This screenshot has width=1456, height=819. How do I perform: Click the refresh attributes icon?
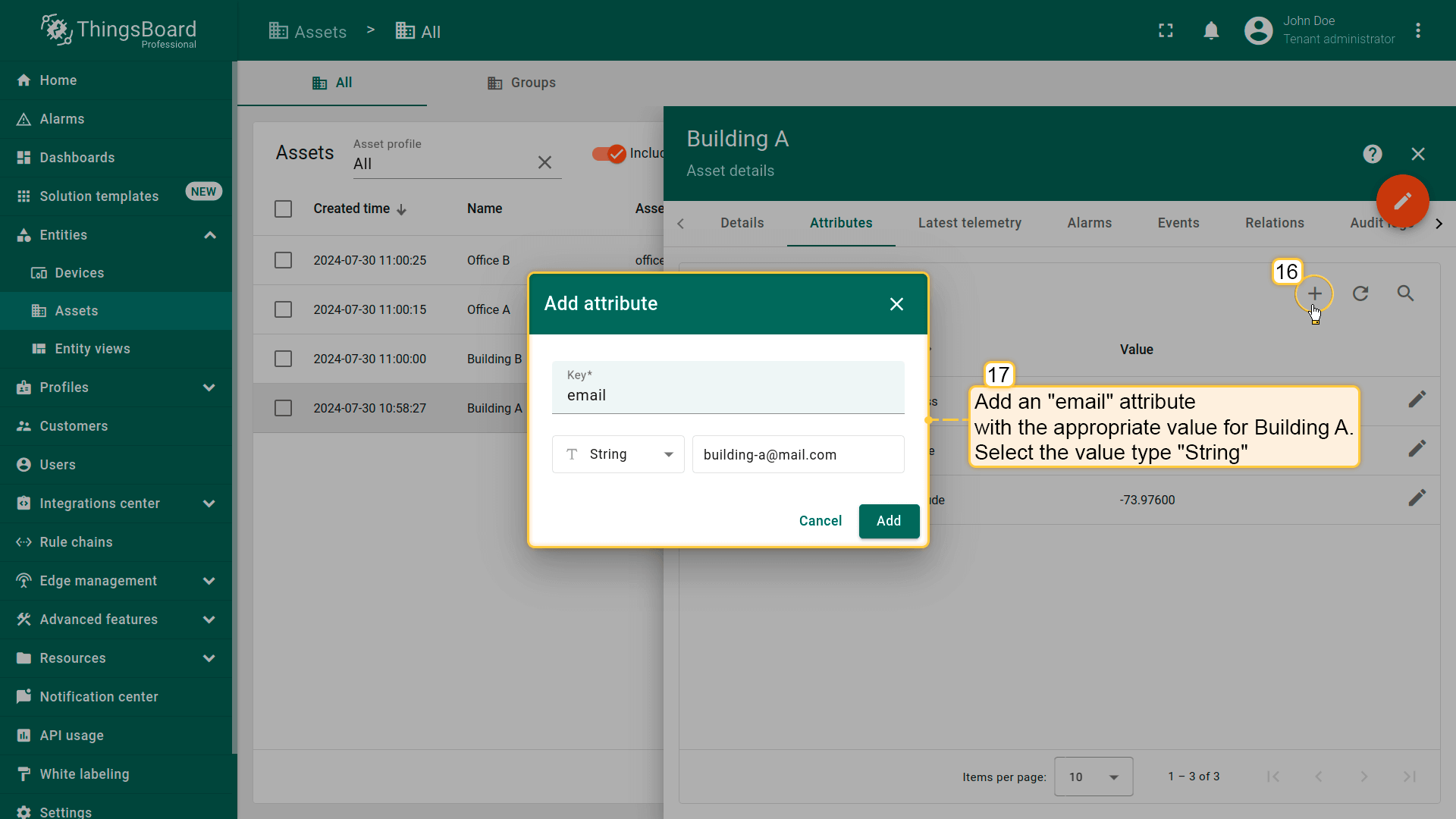pyautogui.click(x=1360, y=293)
